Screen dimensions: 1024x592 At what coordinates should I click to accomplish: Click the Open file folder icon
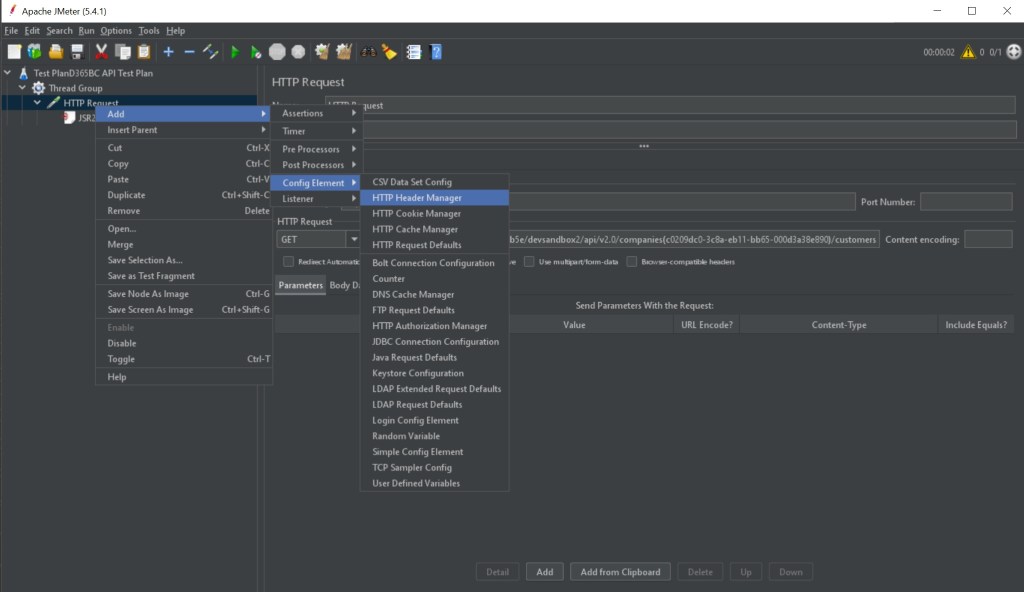pos(56,52)
